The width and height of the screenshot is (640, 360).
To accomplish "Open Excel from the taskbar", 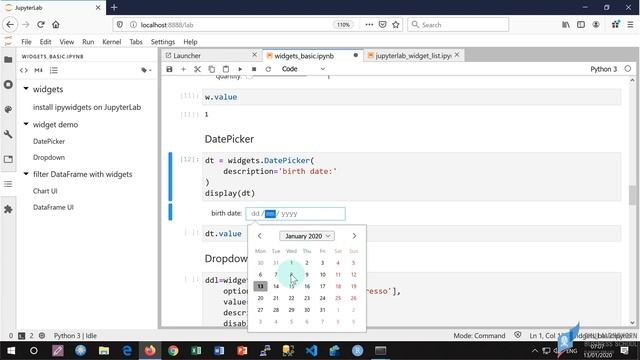I will point(196,351).
